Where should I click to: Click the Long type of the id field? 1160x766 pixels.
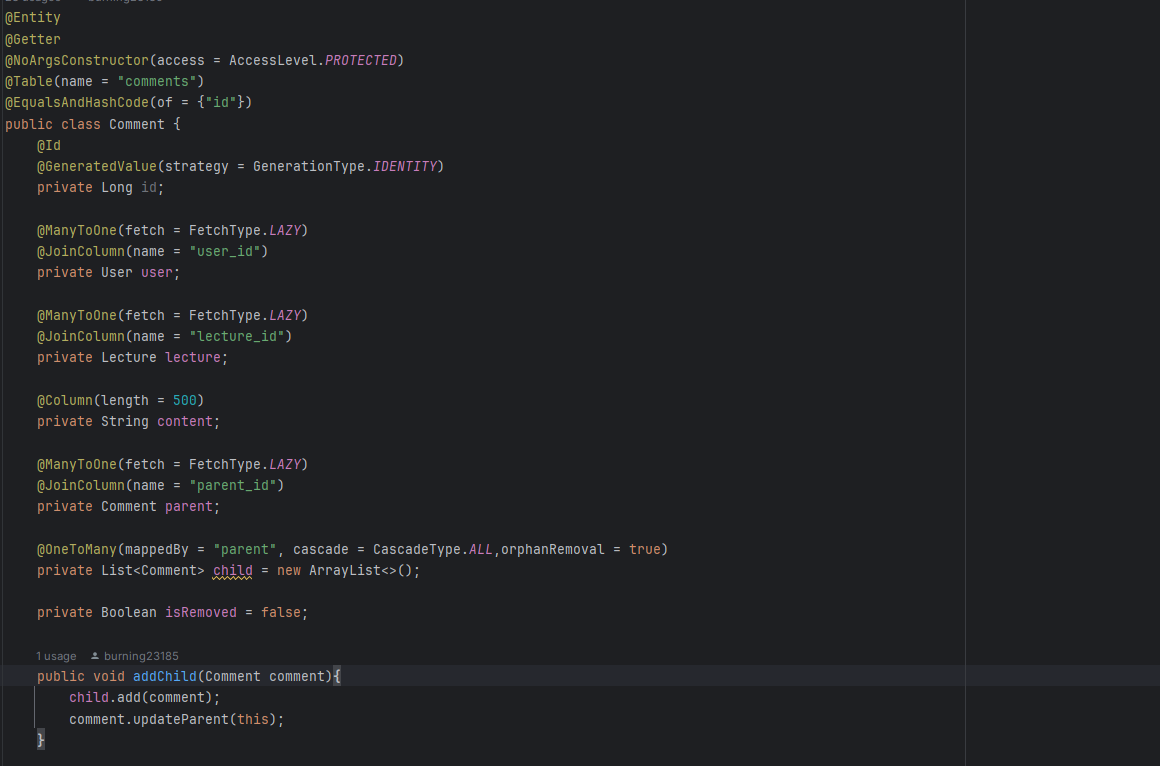click(x=117, y=188)
